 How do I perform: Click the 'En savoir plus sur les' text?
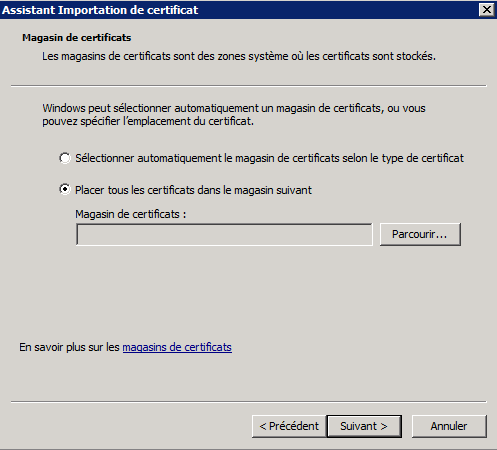(69, 347)
